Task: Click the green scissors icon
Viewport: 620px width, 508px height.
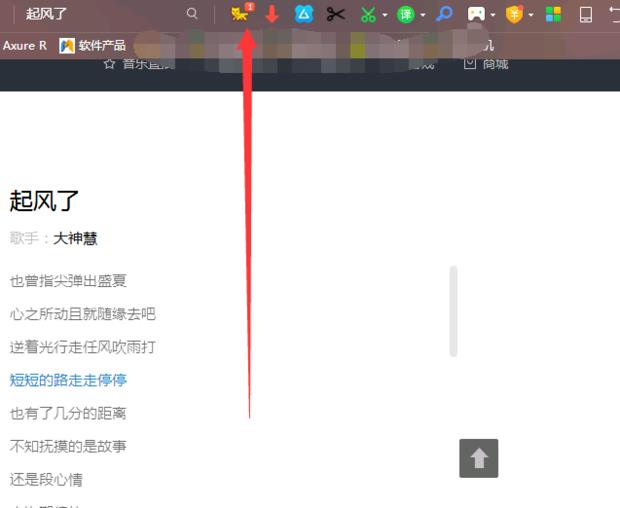Action: tap(368, 15)
